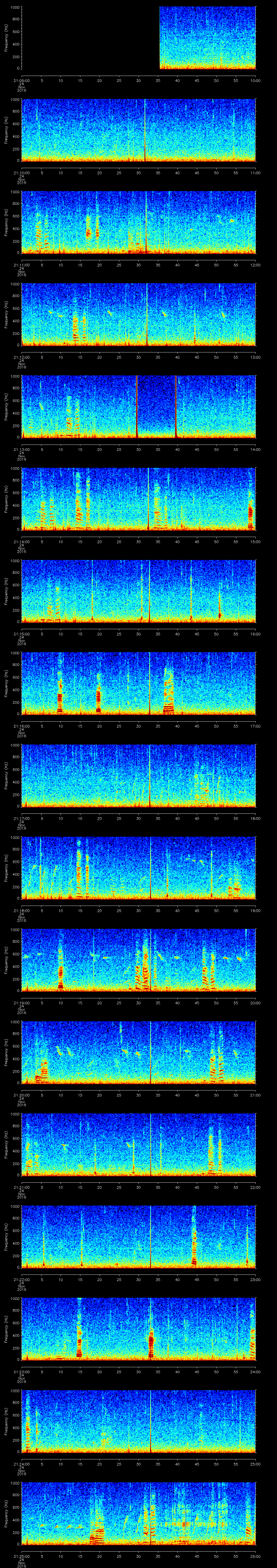This screenshot has width=277, height=1568.
Task: Click the 12:00 end time label
Action: point(255,265)
